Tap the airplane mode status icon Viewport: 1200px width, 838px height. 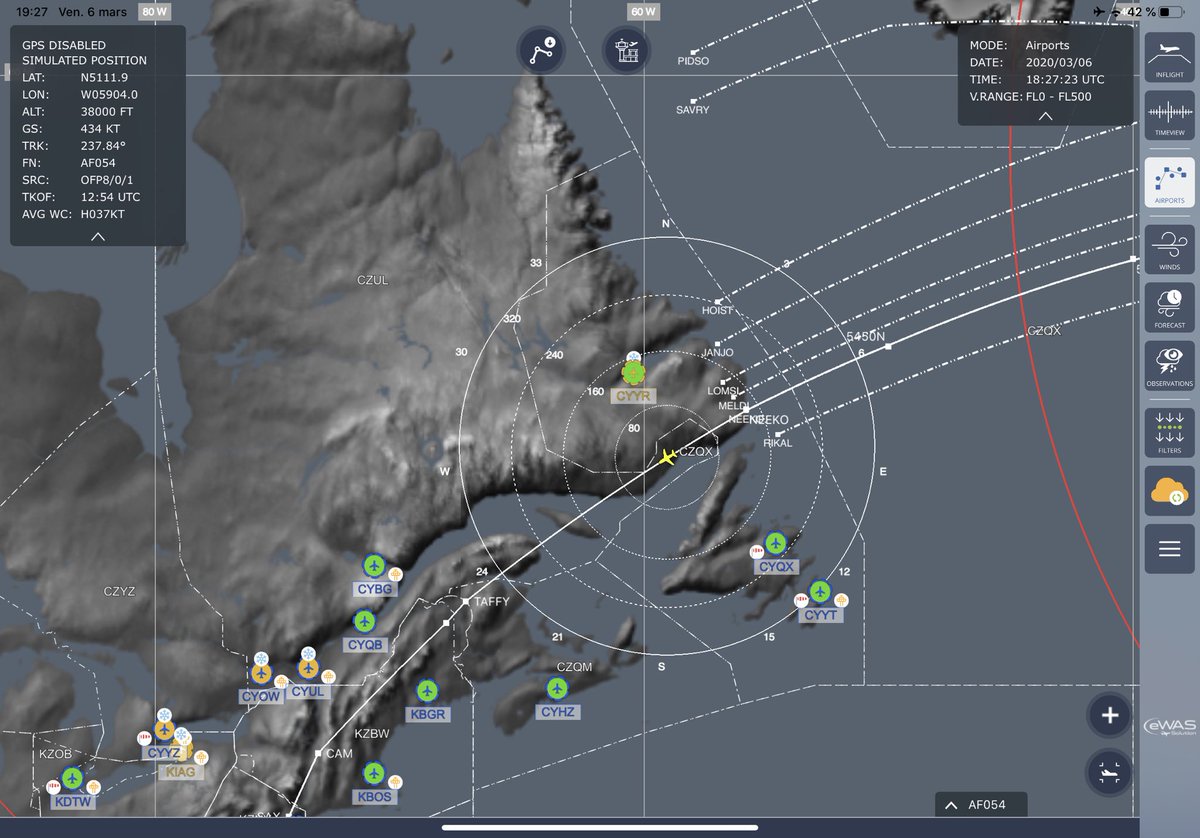coord(1100,12)
